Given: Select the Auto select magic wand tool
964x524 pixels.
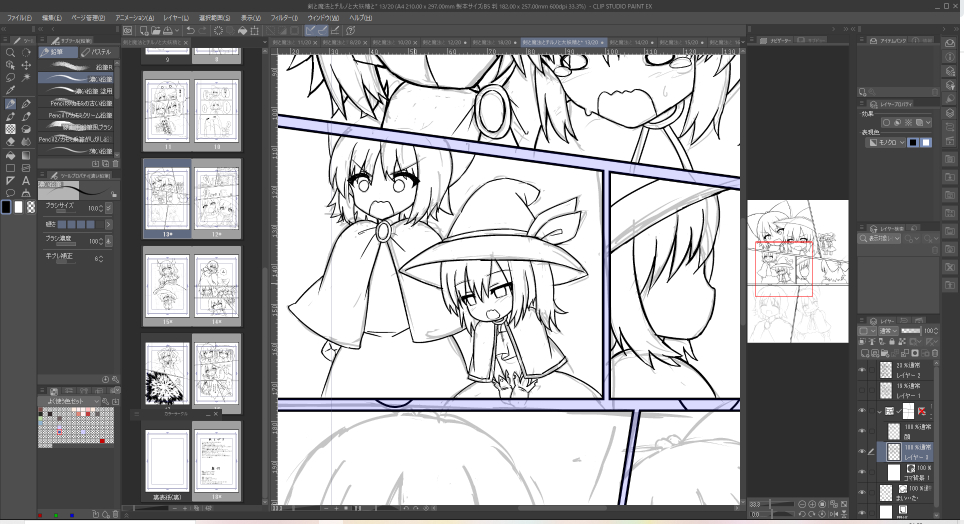Looking at the screenshot, I should [x=26, y=78].
